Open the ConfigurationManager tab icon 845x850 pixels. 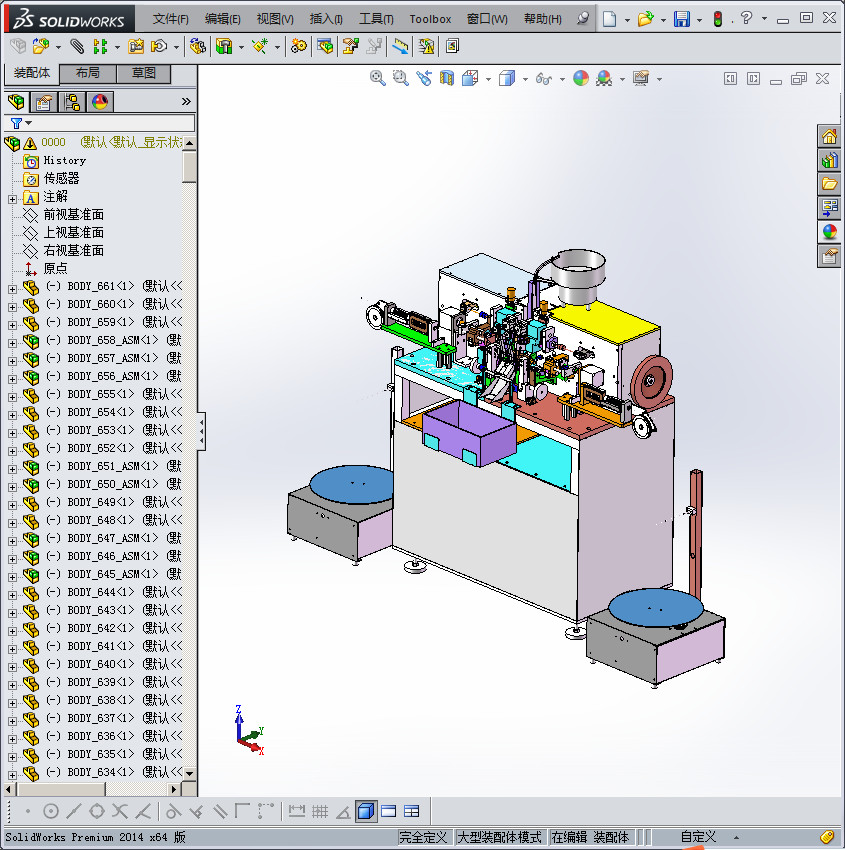[72, 102]
